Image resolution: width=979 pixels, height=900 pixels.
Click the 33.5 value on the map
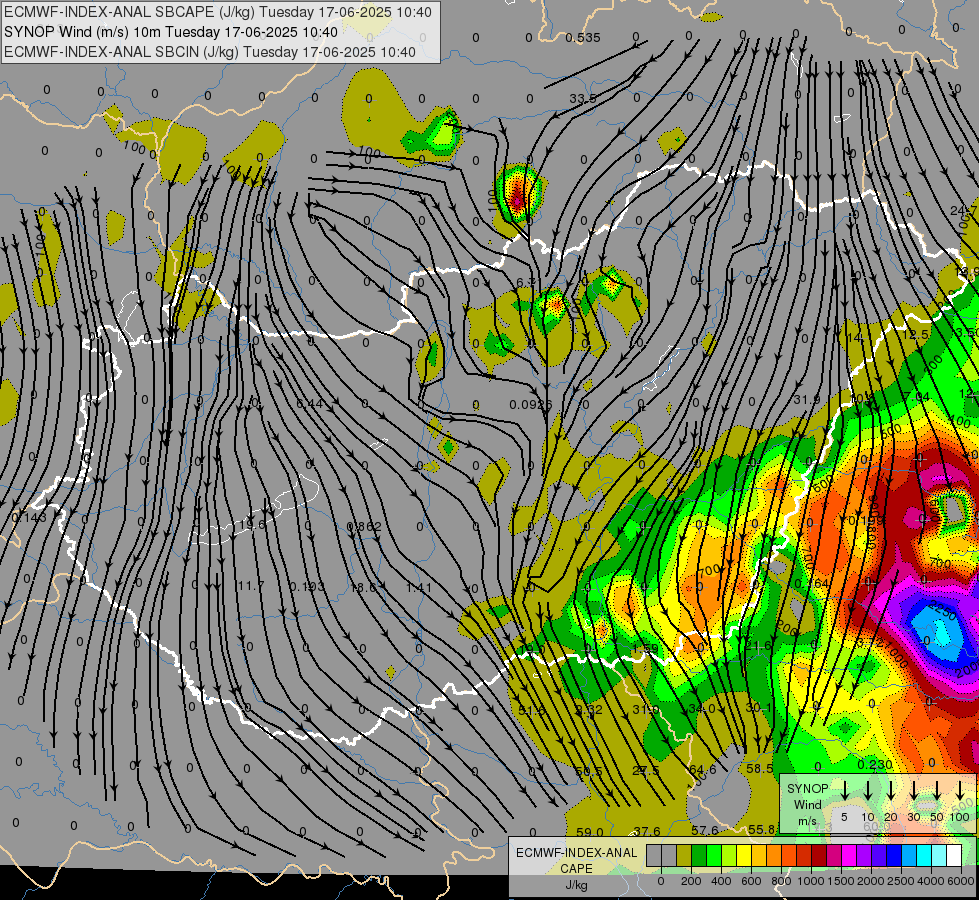[x=583, y=99]
